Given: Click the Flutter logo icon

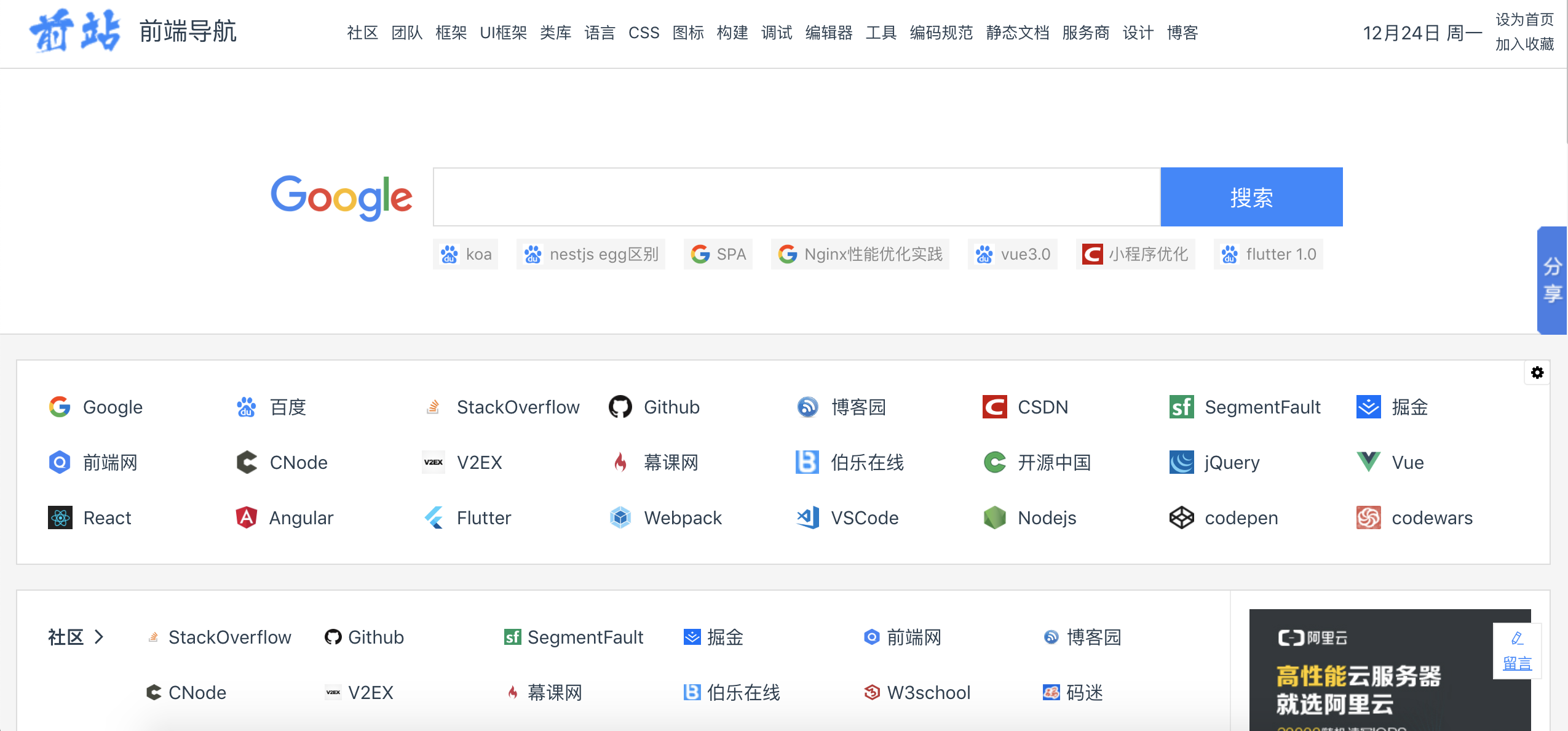Looking at the screenshot, I should (434, 517).
